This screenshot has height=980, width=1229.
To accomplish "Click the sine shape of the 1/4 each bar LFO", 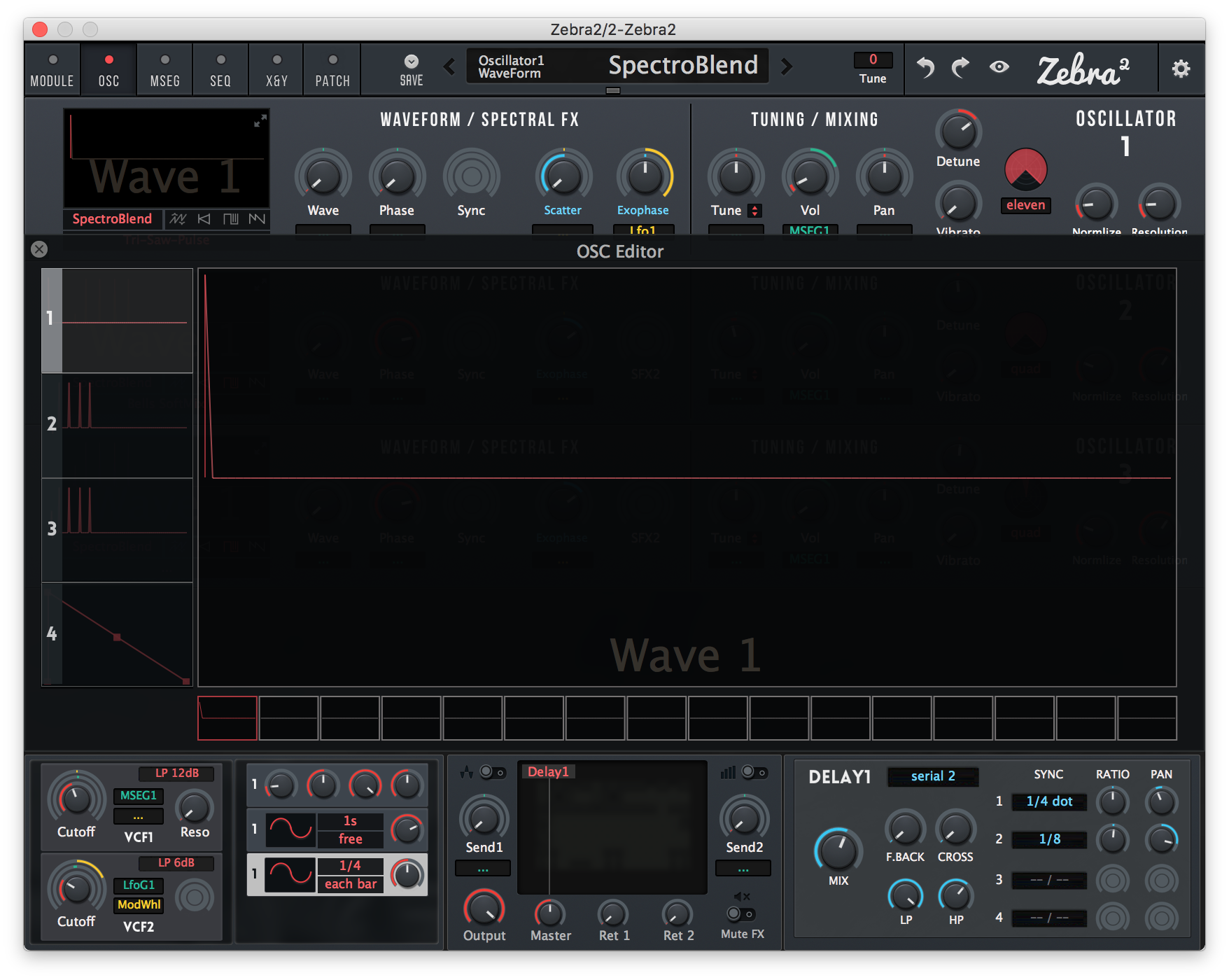I will 290,875.
